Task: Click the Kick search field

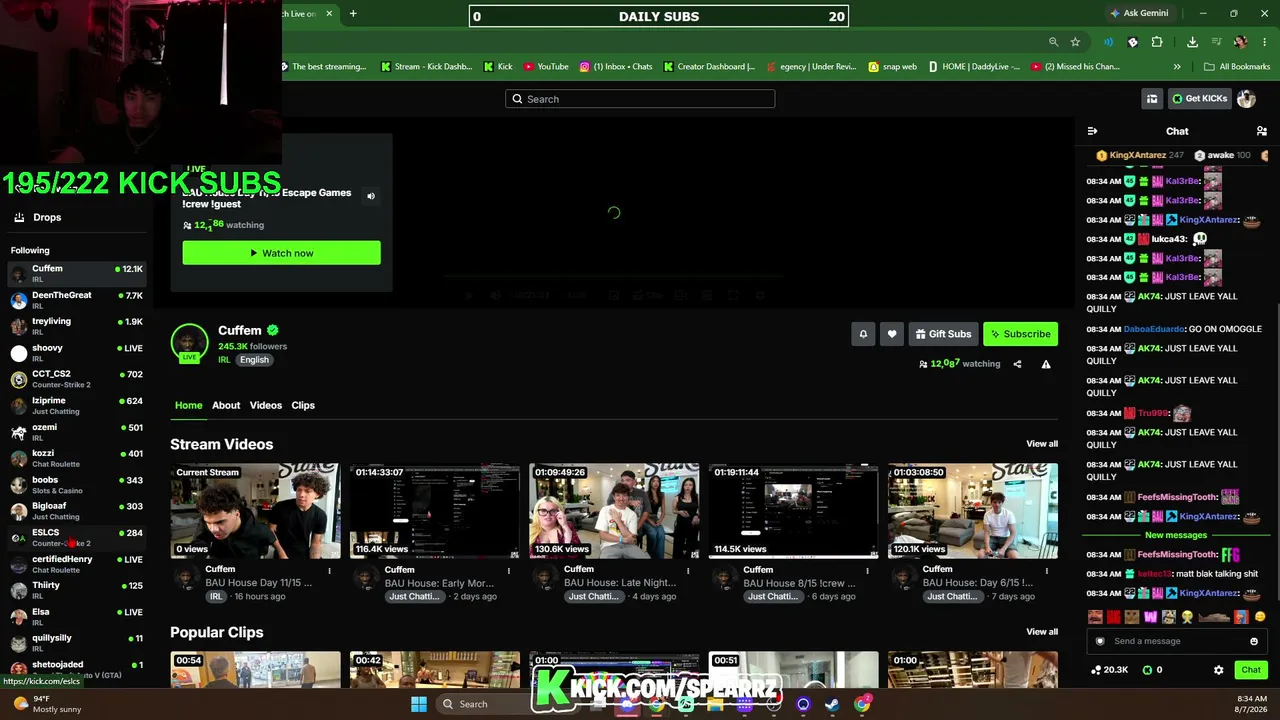Action: point(640,99)
